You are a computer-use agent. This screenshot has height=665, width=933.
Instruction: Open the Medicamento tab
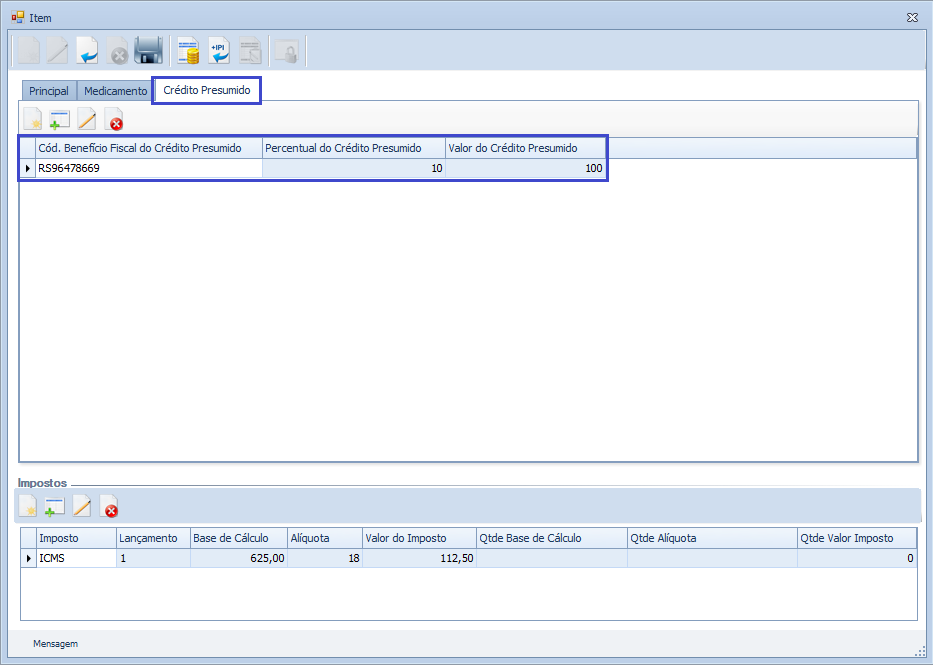pos(115,91)
